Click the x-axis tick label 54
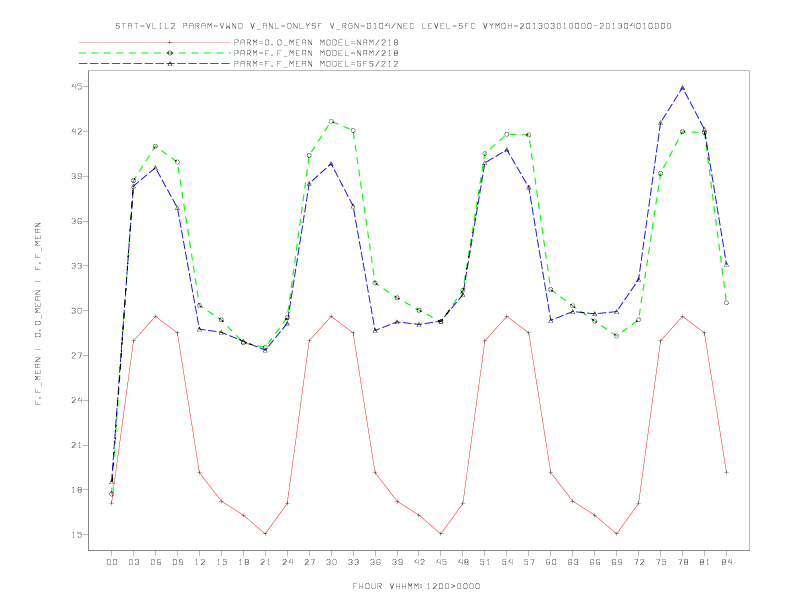Image resolution: width=792 pixels, height=612 pixels. pos(507,562)
